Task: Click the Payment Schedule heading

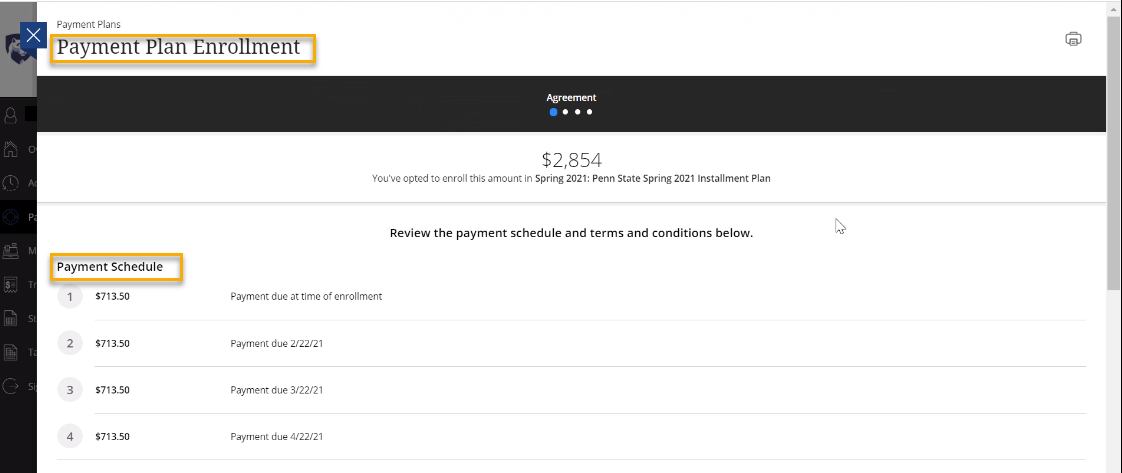Action: 109,267
